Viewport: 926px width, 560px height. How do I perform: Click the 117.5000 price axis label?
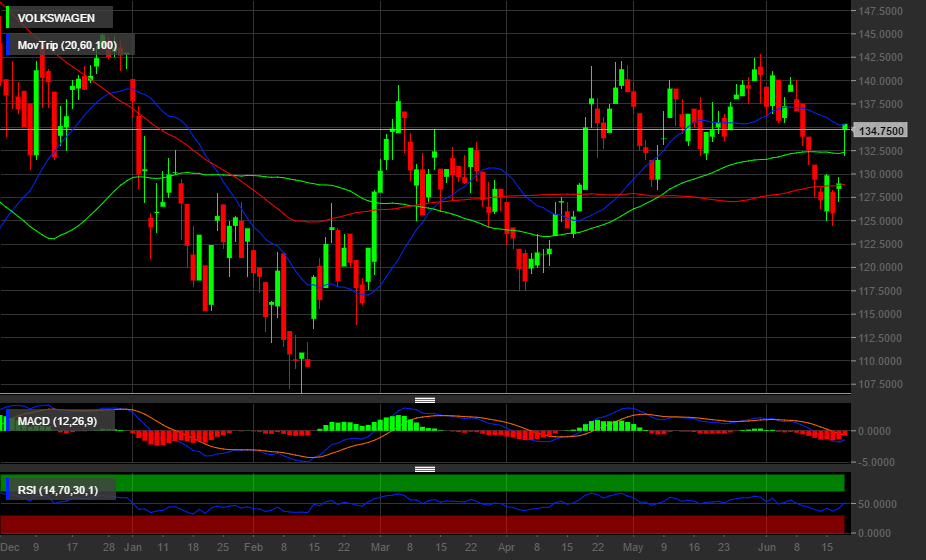coord(881,291)
